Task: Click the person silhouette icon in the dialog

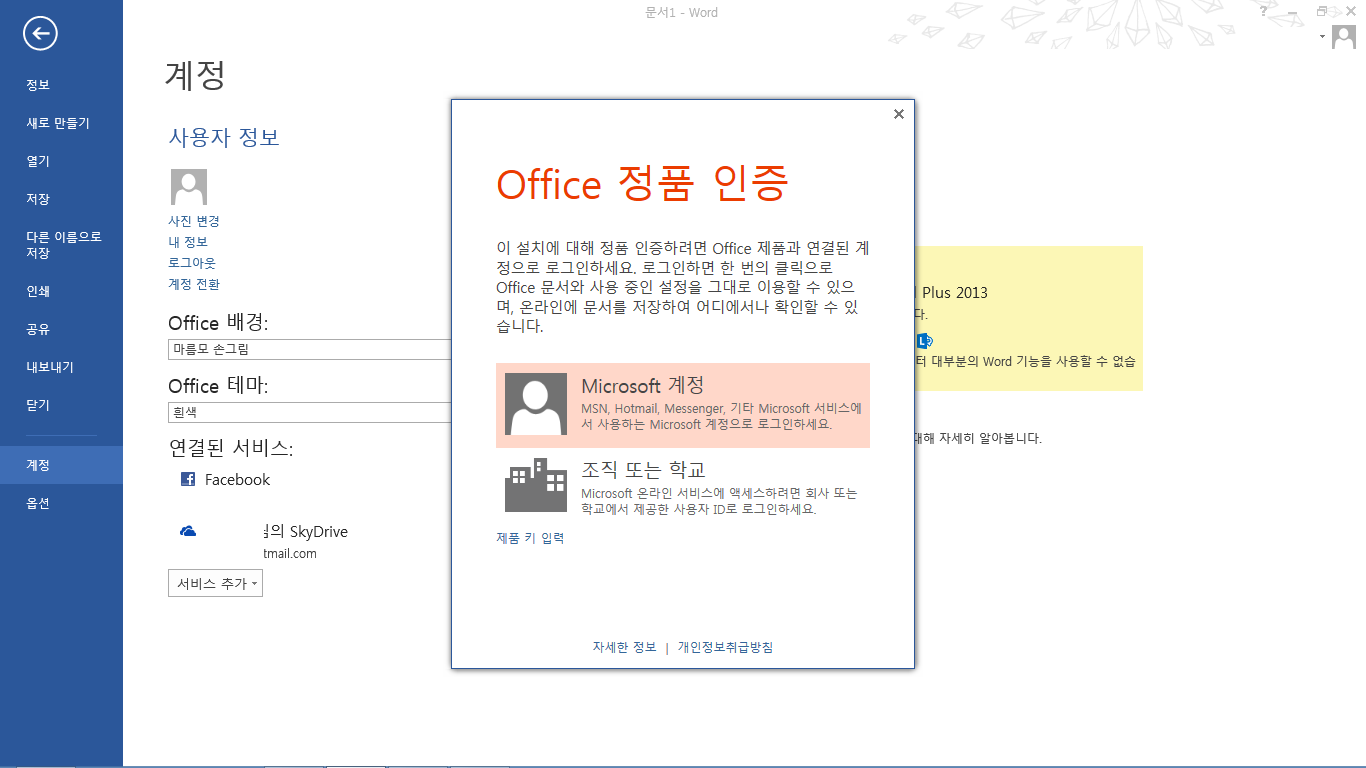Action: [x=536, y=404]
